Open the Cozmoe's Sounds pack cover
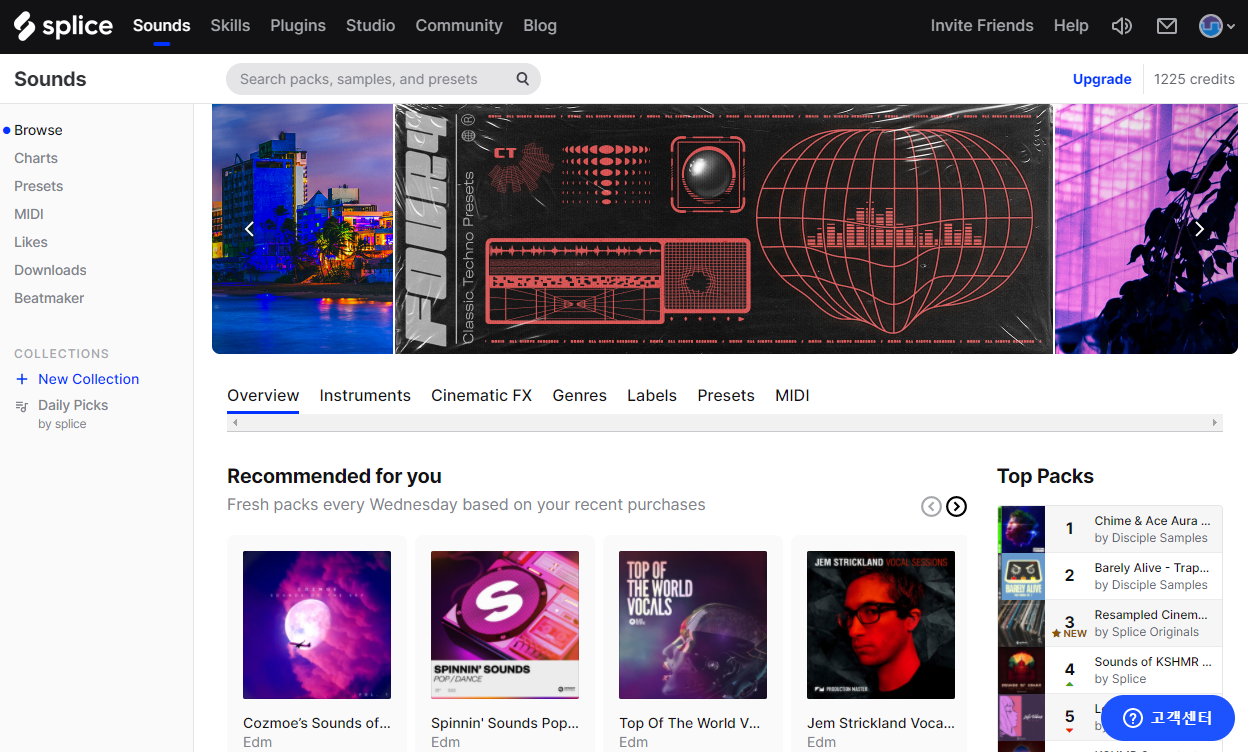 click(317, 625)
